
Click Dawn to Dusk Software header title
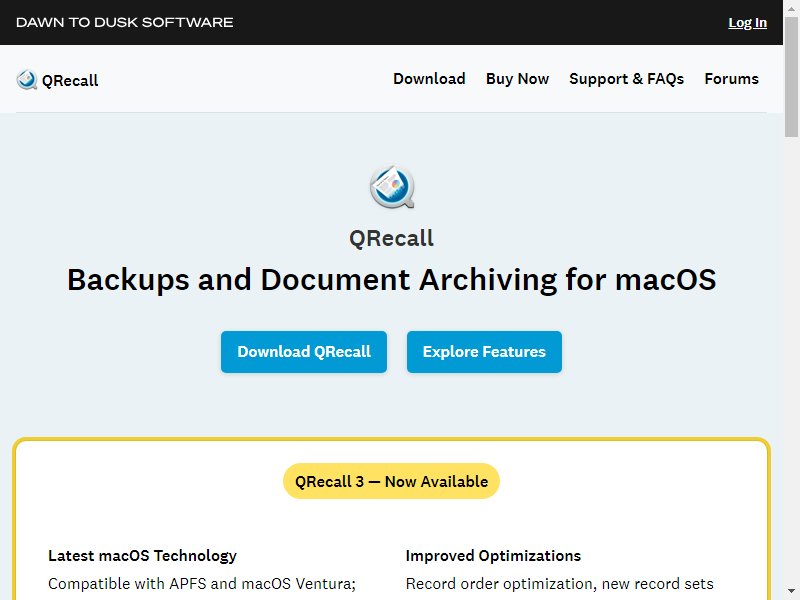pyautogui.click(x=124, y=22)
